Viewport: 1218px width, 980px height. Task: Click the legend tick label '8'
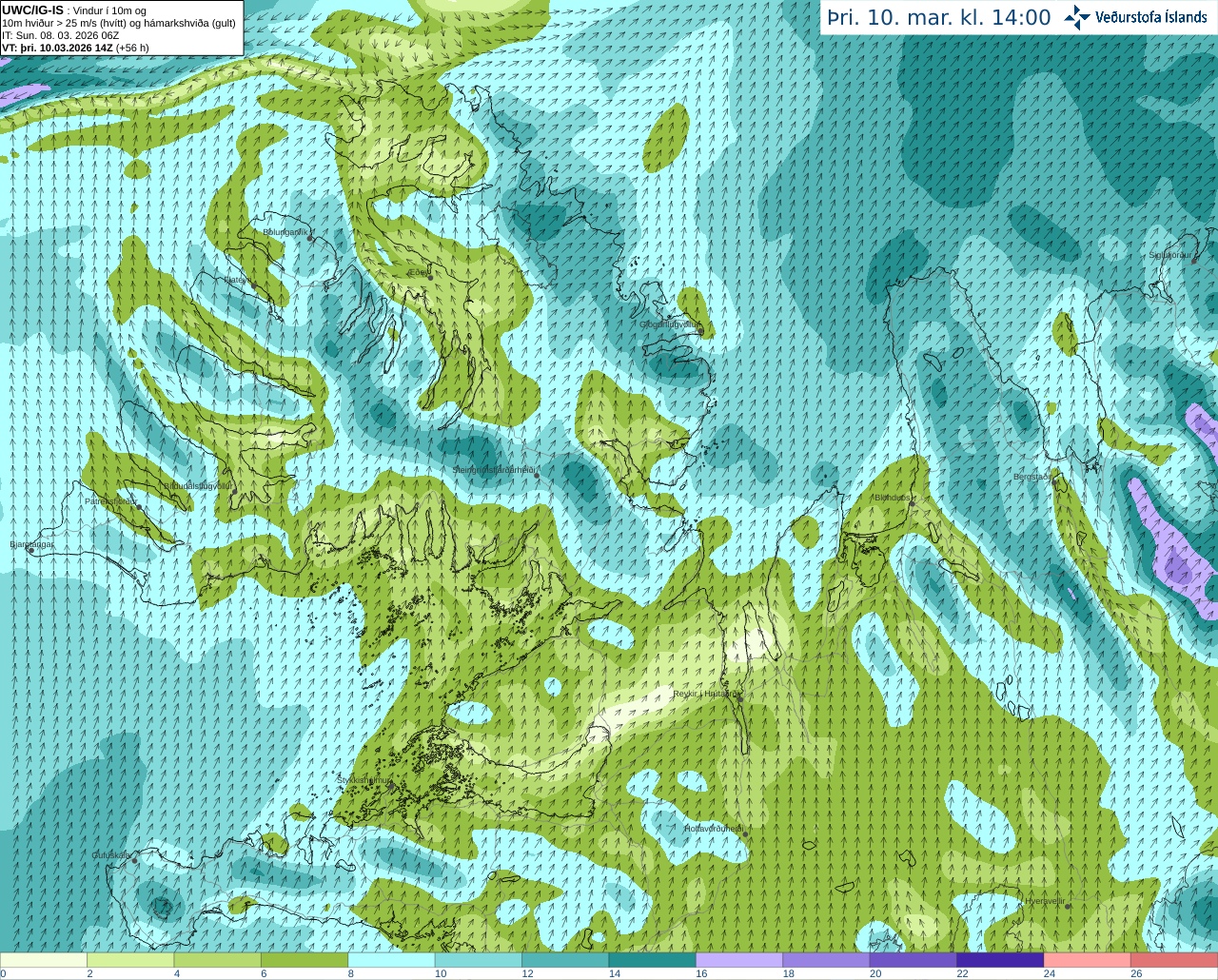[351, 973]
